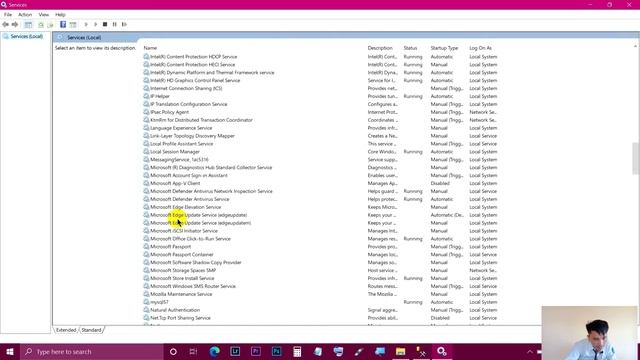Click the 'Type here to search' box

tap(92, 352)
